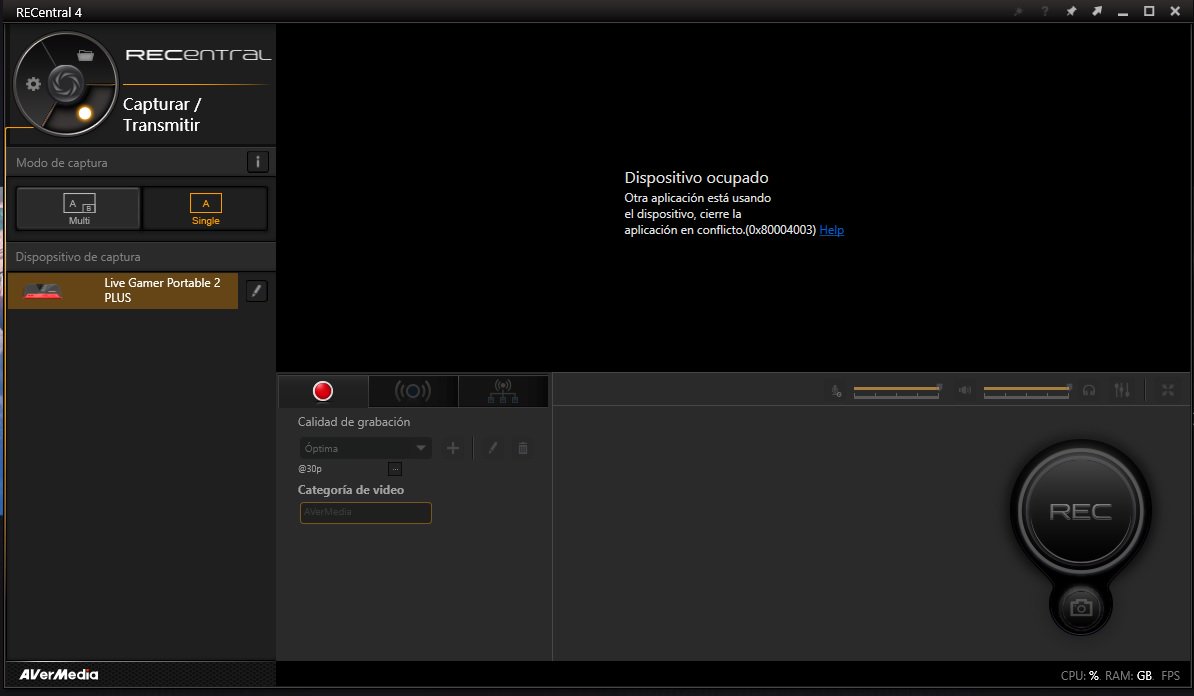Click the 'Dispositivo ocupado' message

(696, 177)
